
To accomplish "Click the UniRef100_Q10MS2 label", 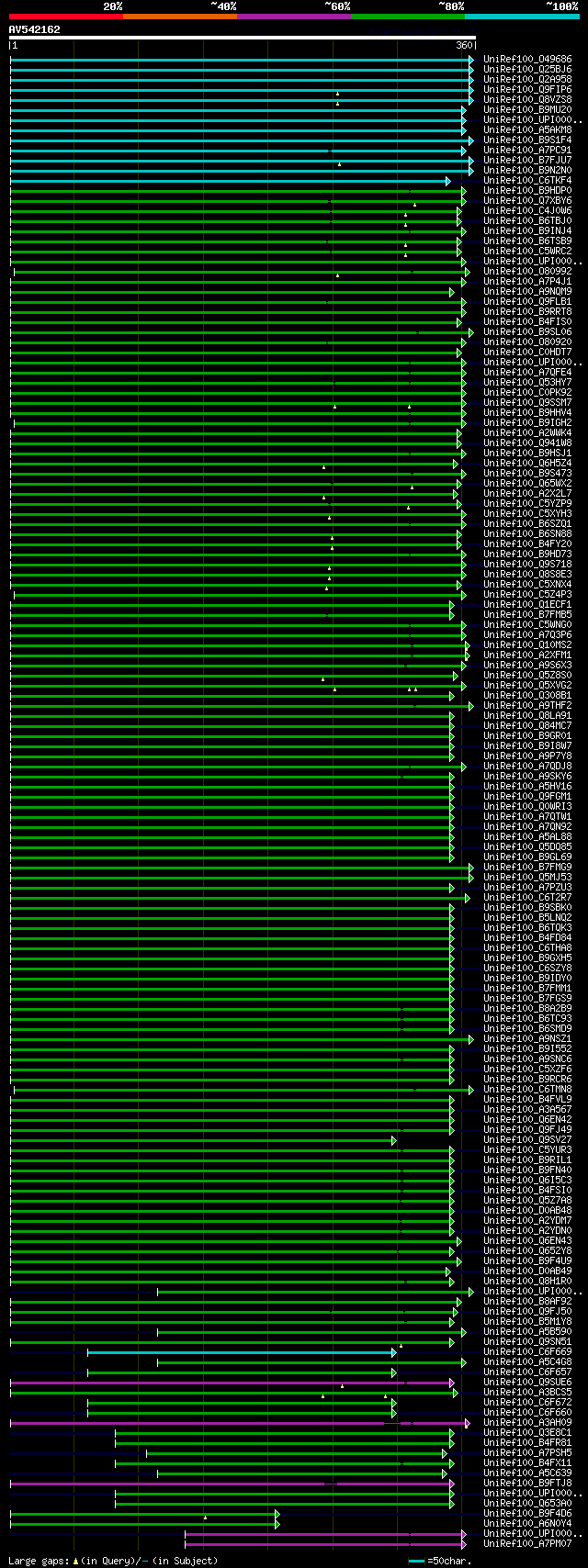I will click(x=527, y=645).
